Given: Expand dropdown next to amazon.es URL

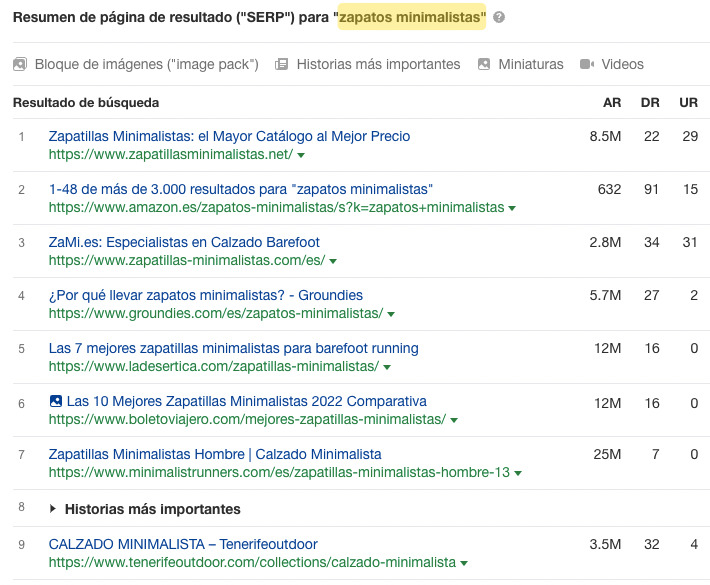Looking at the screenshot, I should coord(512,208).
